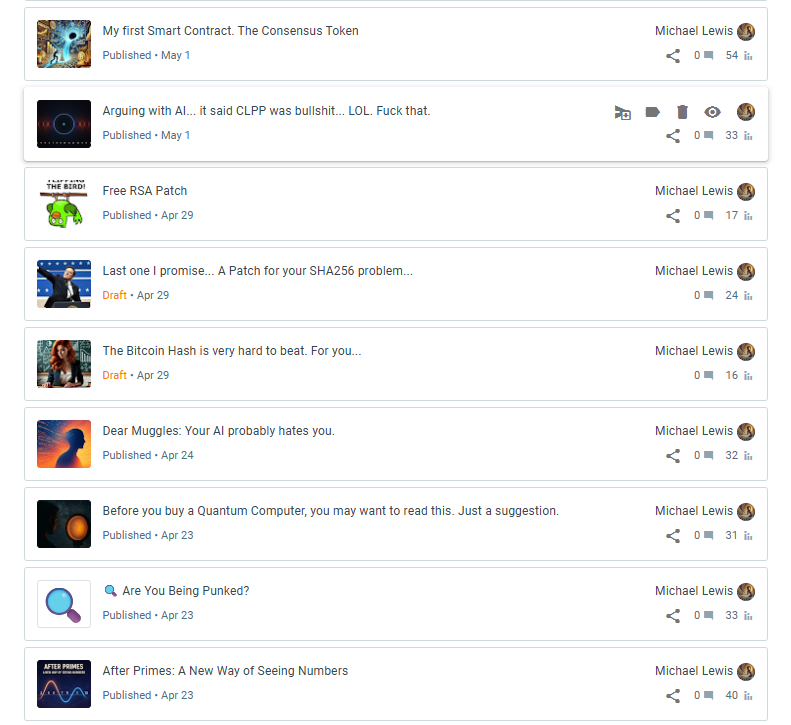Image resolution: width=791 pixels, height=725 pixels.
Task: Delete the Arguing with AI post via the trash icon
Action: pyautogui.click(x=682, y=112)
